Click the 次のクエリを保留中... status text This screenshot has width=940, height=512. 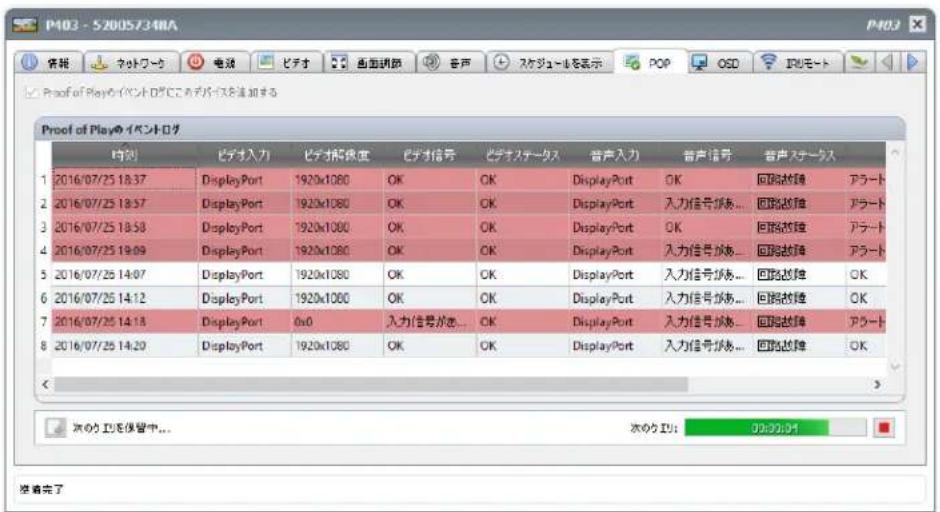122,428
